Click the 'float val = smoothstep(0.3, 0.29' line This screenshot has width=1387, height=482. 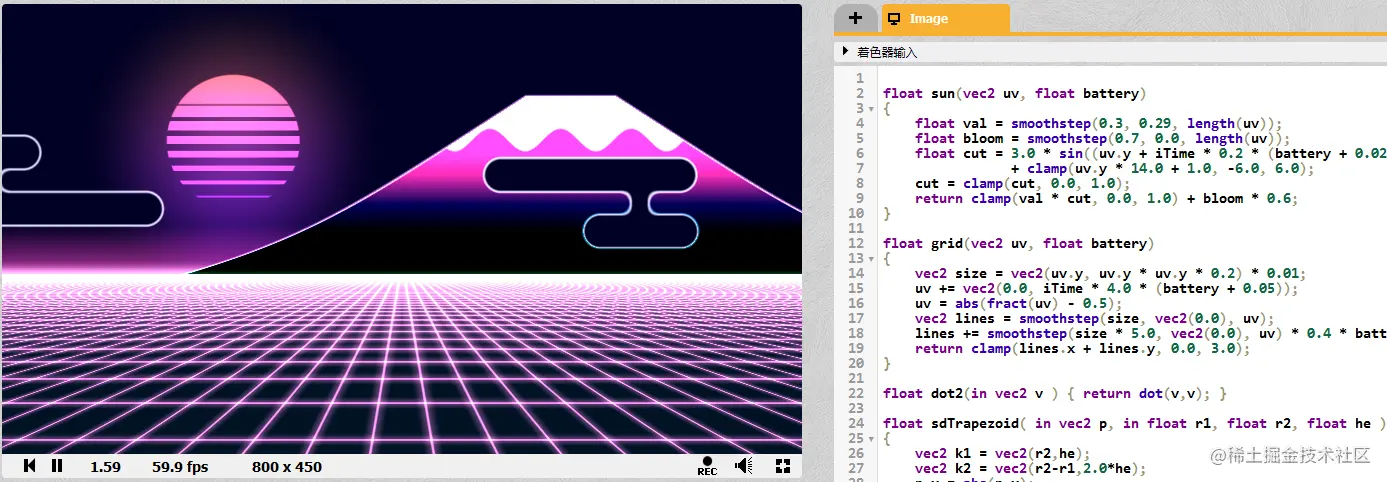1101,124
